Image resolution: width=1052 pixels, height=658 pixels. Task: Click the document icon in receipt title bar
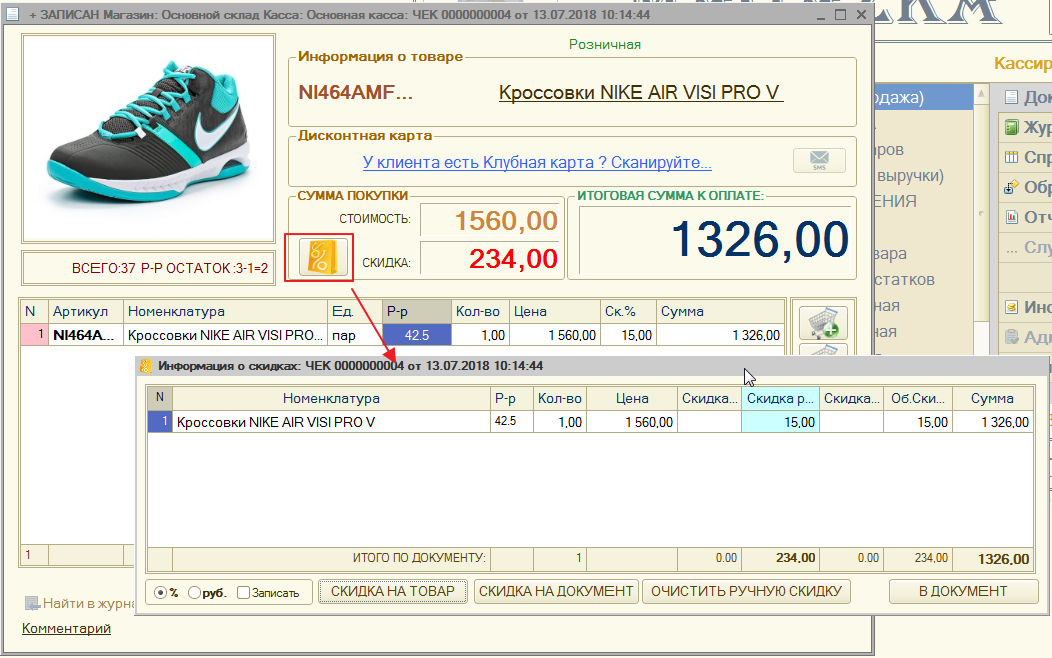[x=13, y=14]
